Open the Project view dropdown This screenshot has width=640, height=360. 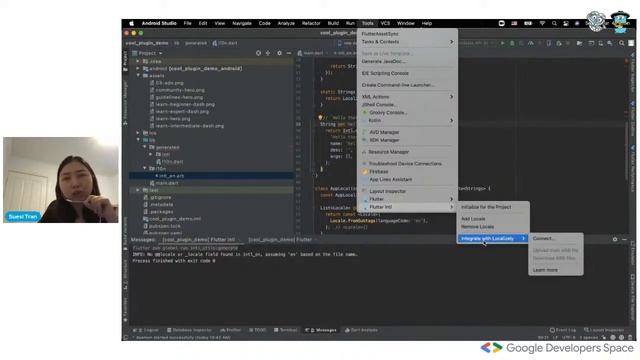tap(148, 53)
